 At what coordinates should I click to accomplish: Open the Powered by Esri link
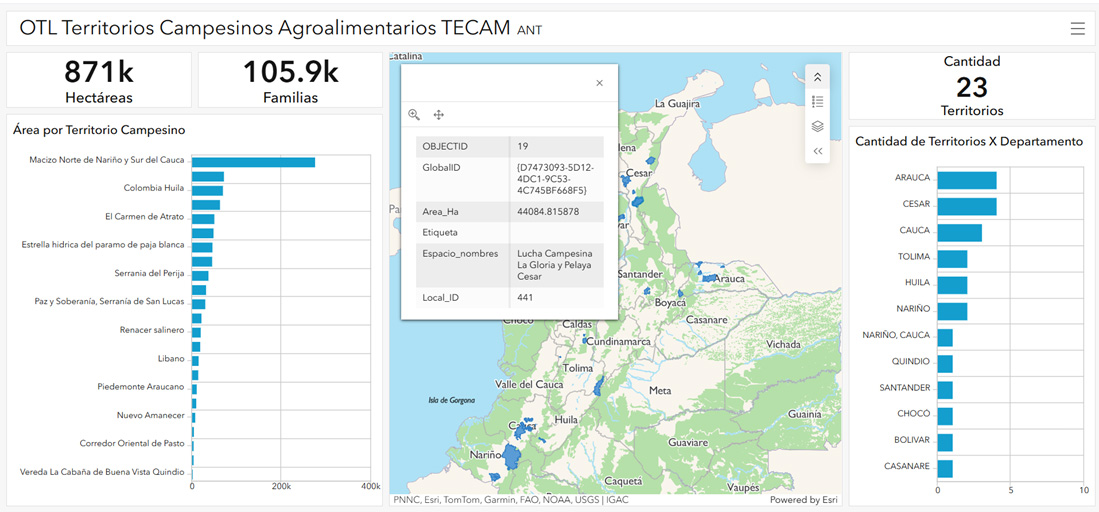pyautogui.click(x=803, y=500)
